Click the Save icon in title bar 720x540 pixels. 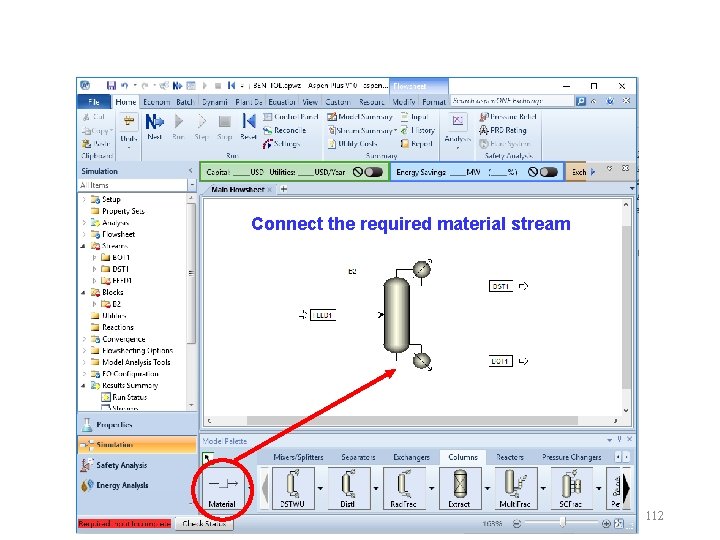point(111,85)
